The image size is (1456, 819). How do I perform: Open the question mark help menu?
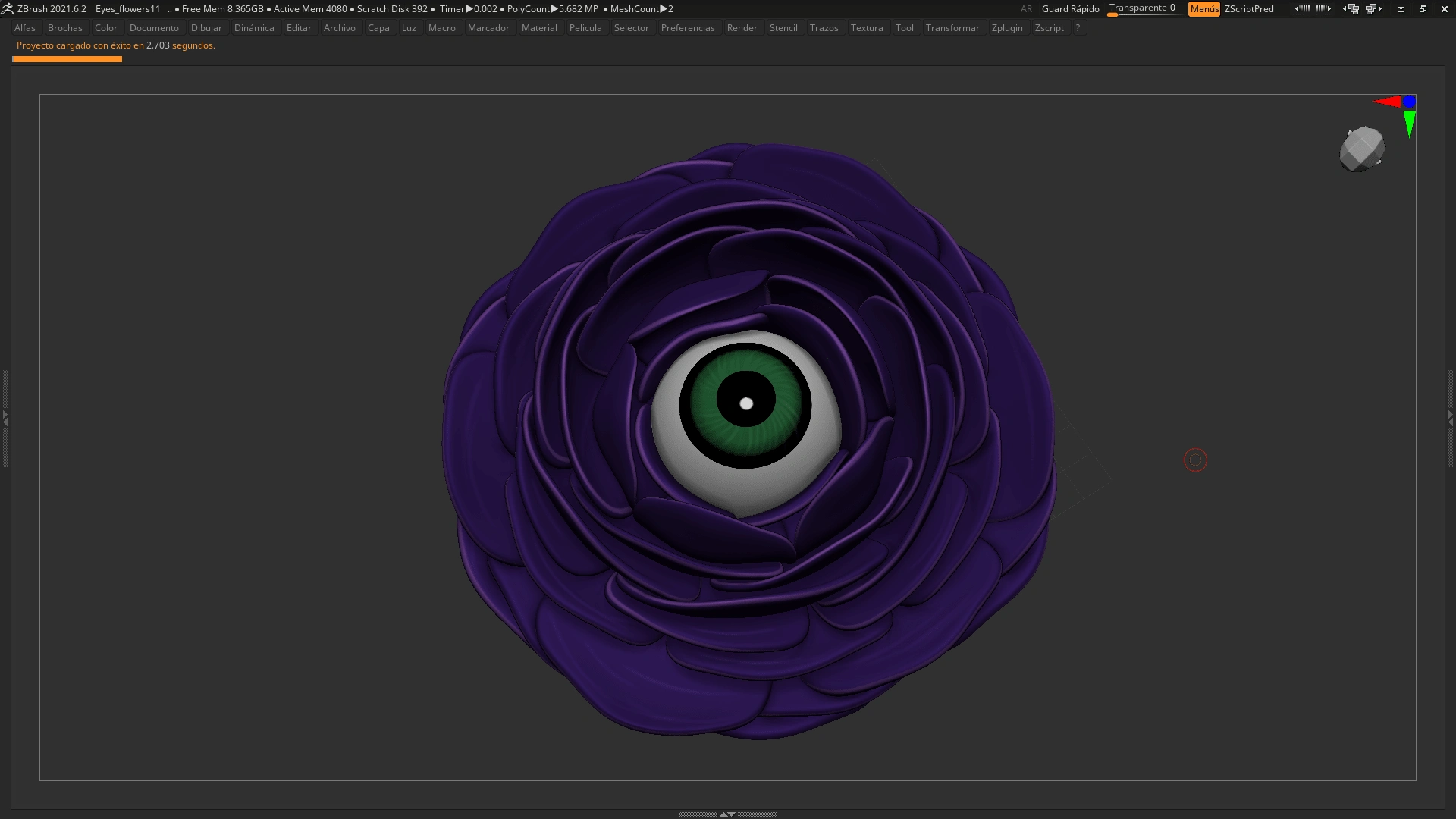[x=1078, y=28]
